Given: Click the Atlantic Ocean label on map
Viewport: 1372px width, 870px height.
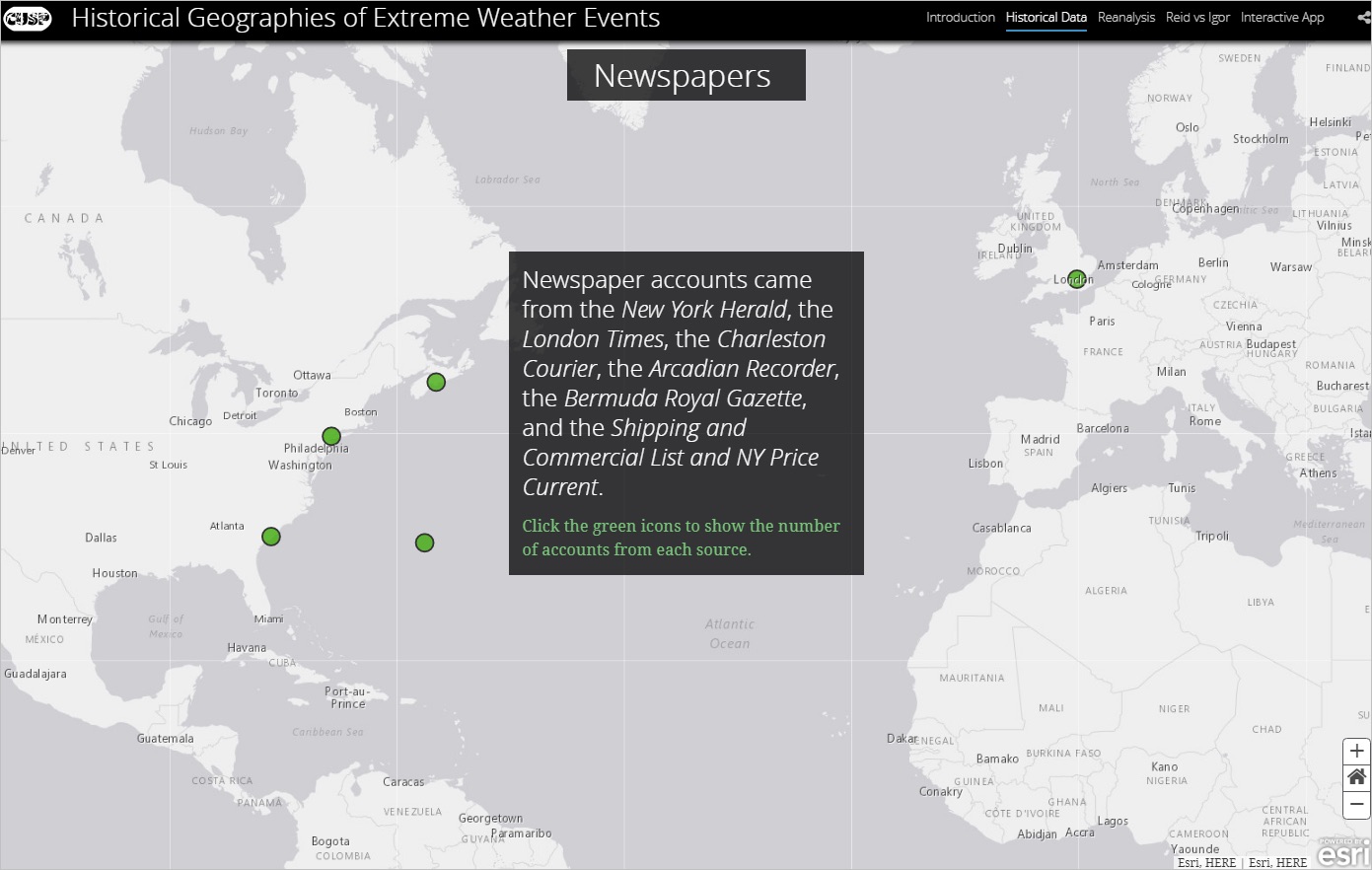Looking at the screenshot, I should [730, 633].
